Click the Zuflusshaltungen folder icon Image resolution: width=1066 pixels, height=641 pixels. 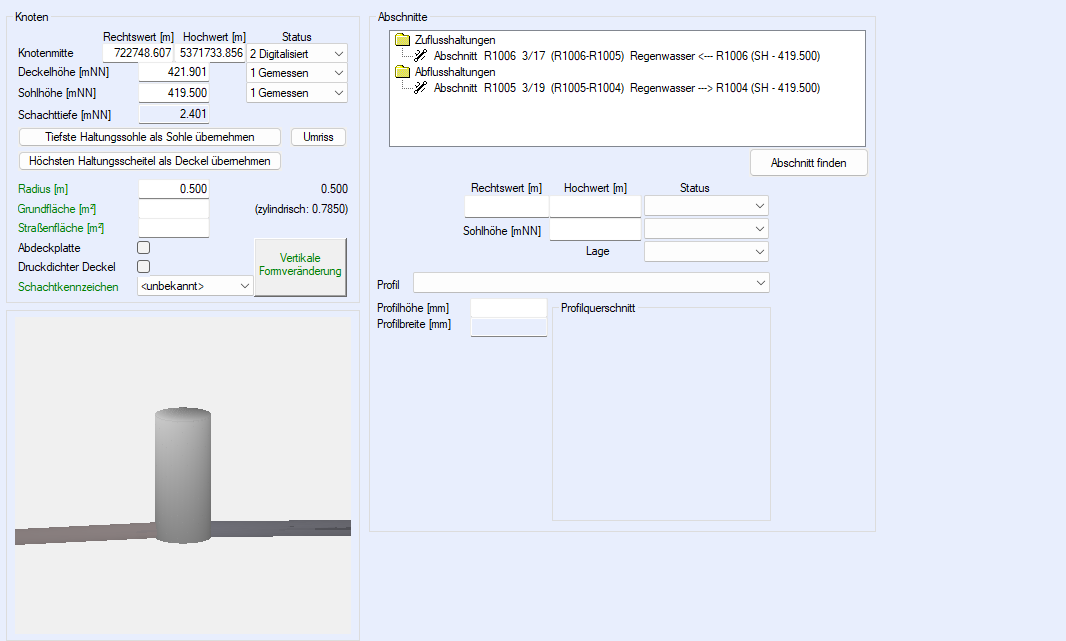tap(403, 40)
